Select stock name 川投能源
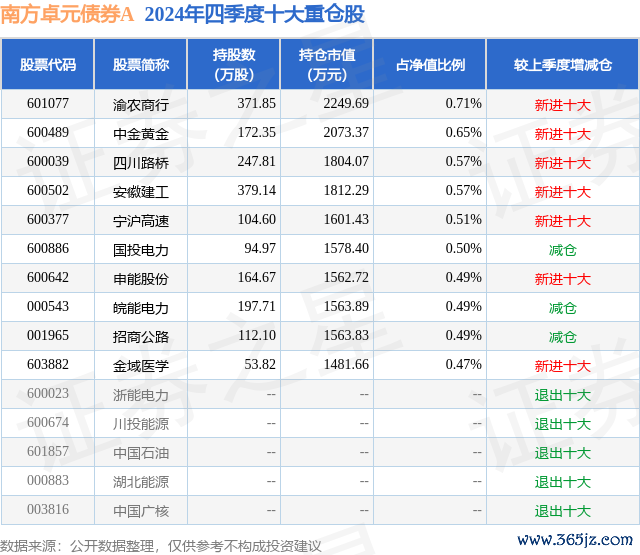 tap(141, 424)
